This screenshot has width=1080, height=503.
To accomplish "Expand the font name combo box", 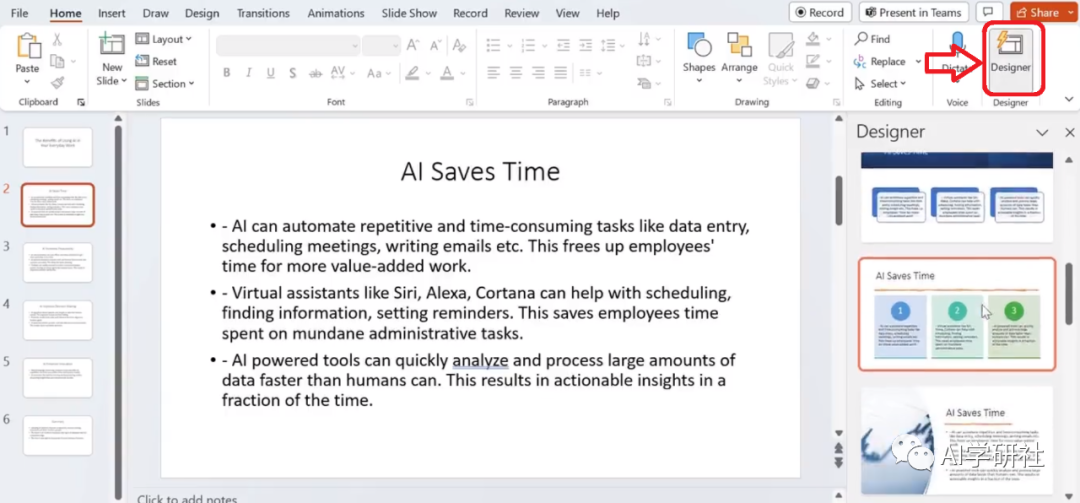I will tap(355, 45).
